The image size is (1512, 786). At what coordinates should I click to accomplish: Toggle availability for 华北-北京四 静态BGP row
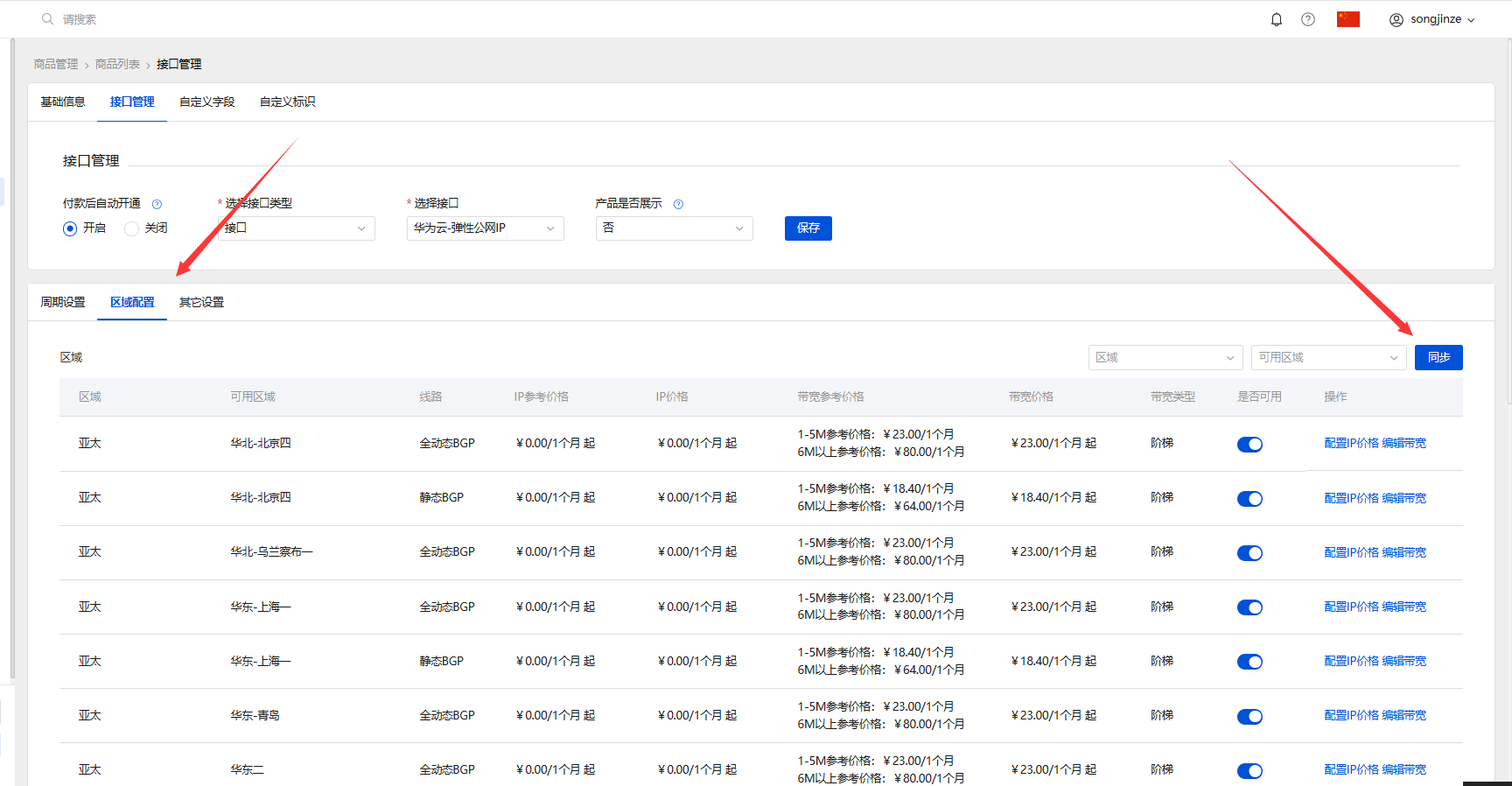1249,499
